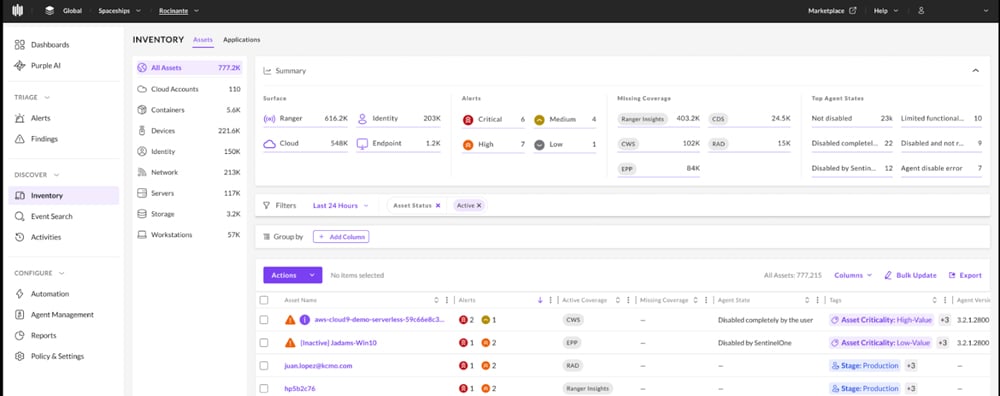Click the Asset Criticality: High-Value tag
Viewport: 1000px width, 396px height.
click(x=881, y=319)
